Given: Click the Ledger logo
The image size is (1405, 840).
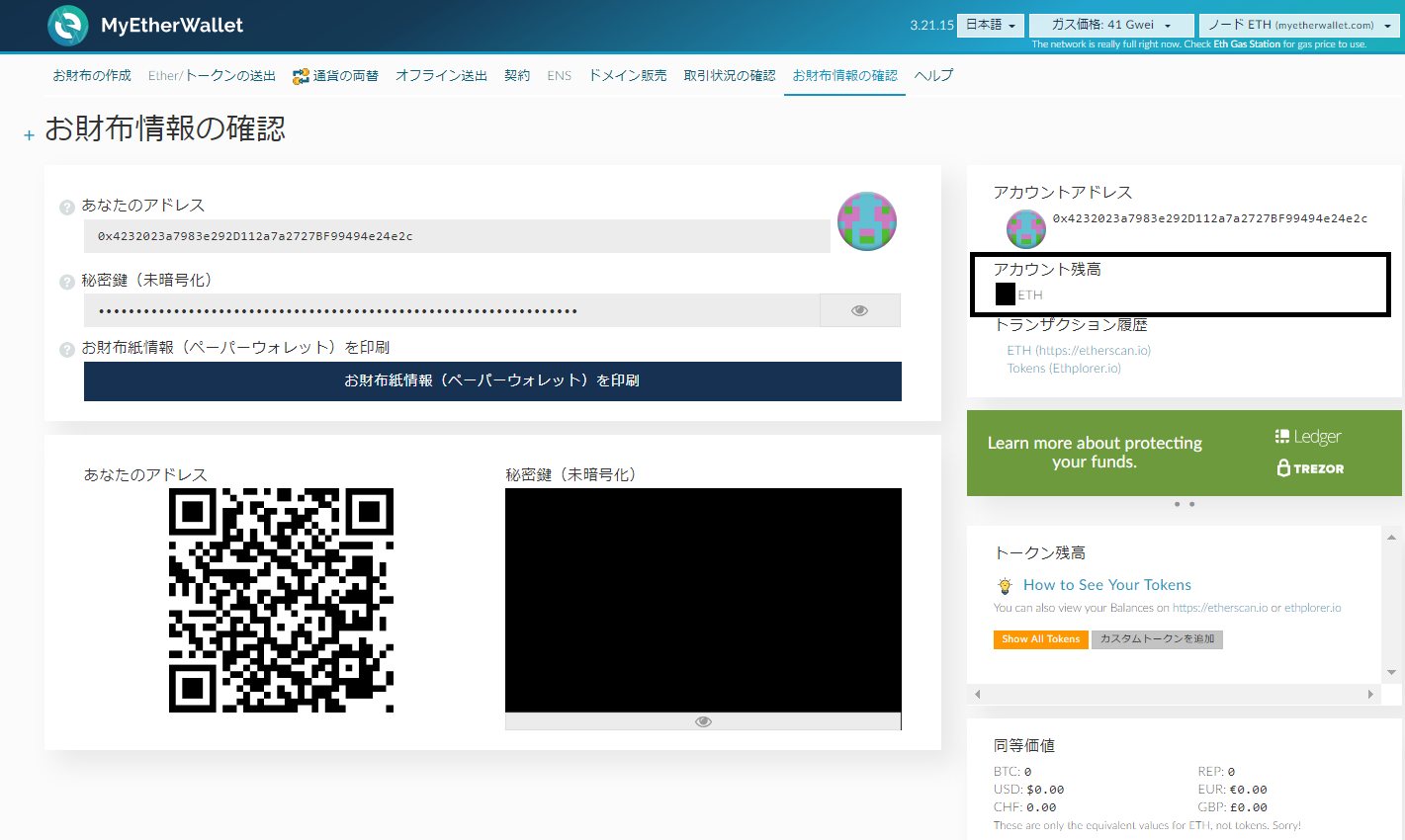Looking at the screenshot, I should [x=1308, y=436].
